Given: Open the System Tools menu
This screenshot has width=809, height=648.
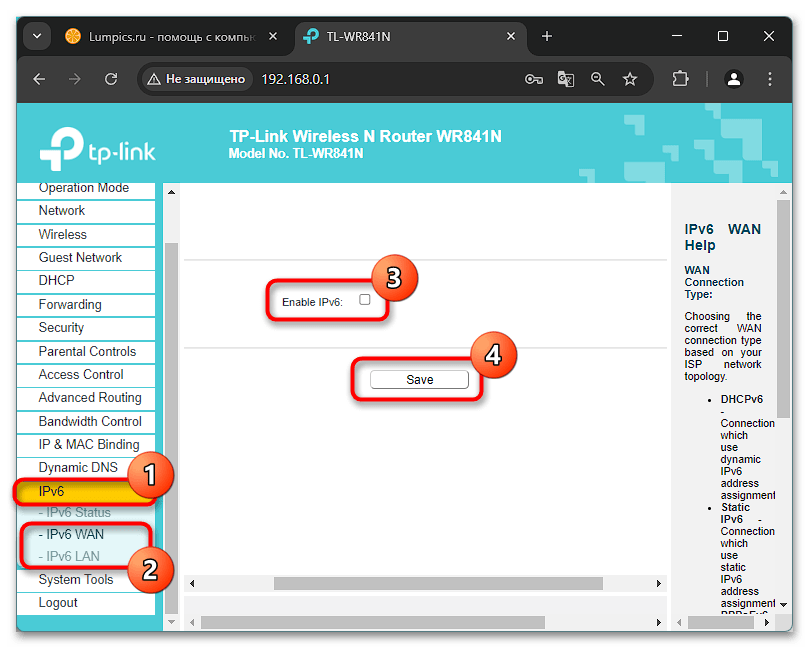Looking at the screenshot, I should 86,580.
